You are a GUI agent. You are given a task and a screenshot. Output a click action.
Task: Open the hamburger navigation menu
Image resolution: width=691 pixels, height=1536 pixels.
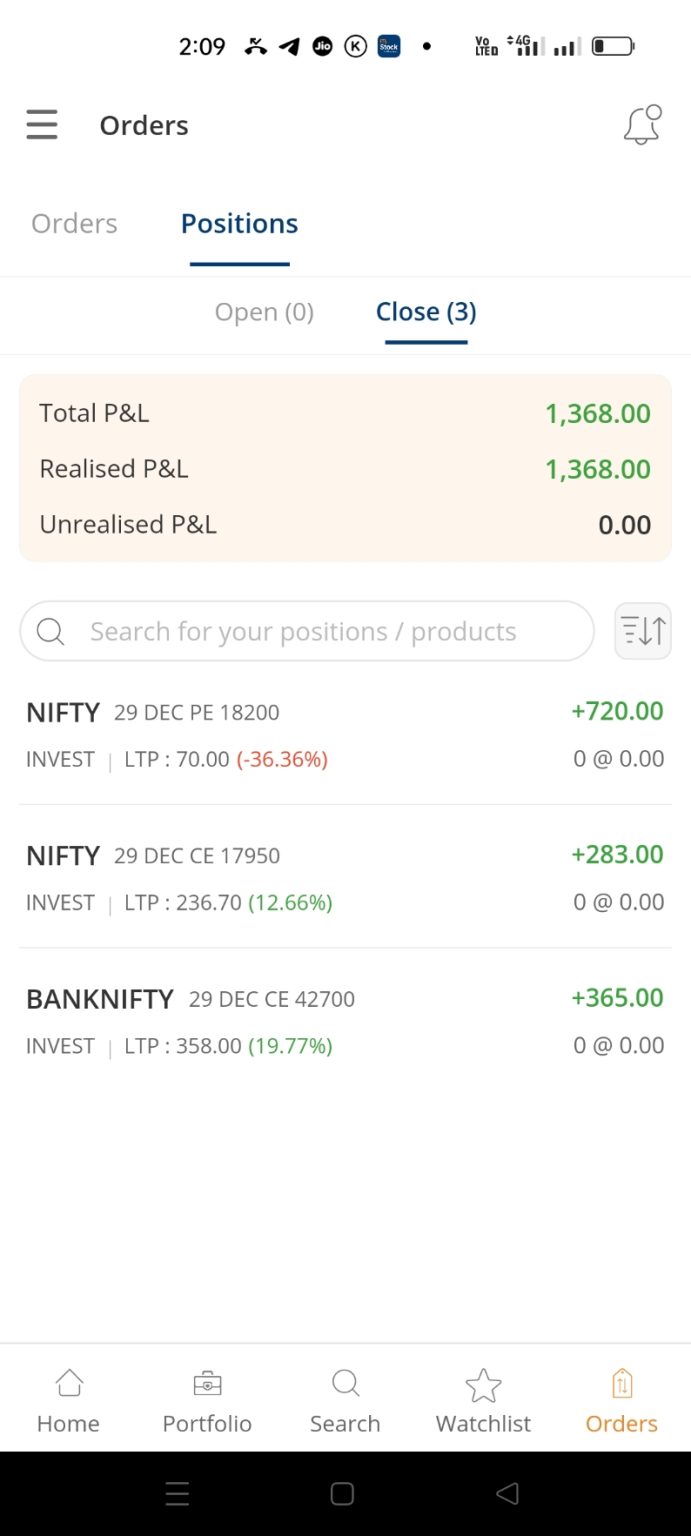[41, 124]
